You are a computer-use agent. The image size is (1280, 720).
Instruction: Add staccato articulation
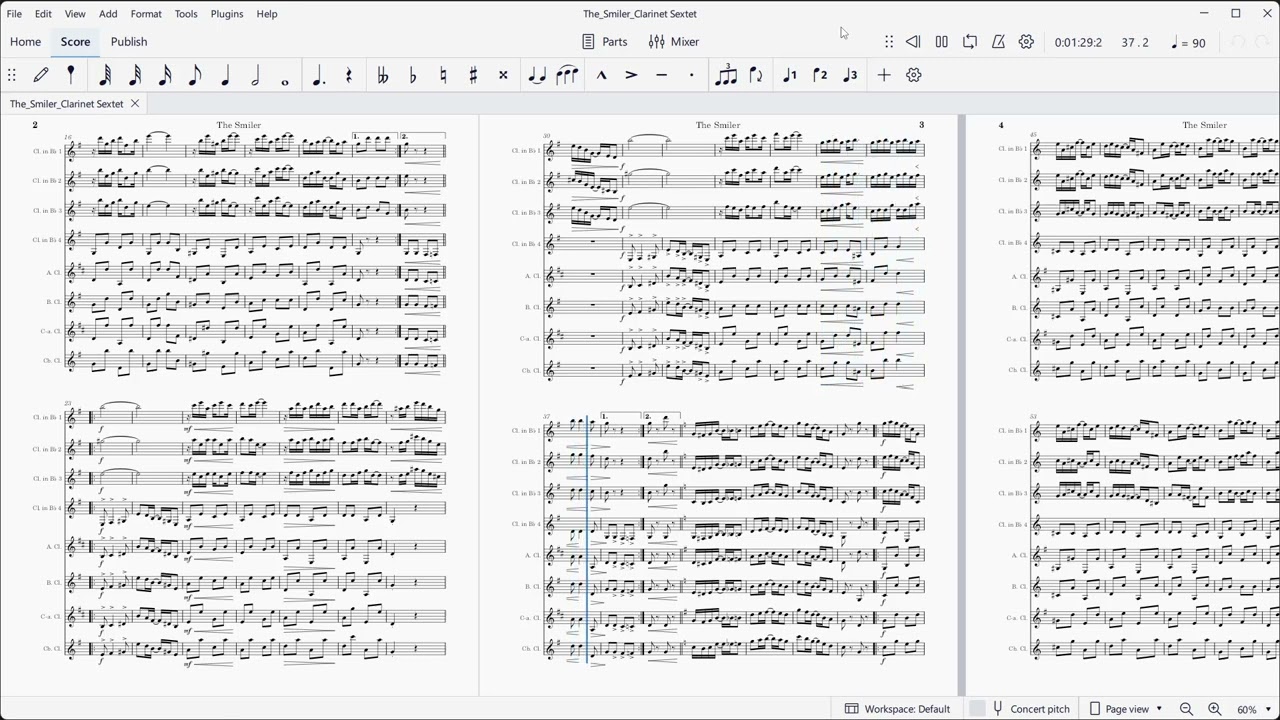[x=691, y=75]
